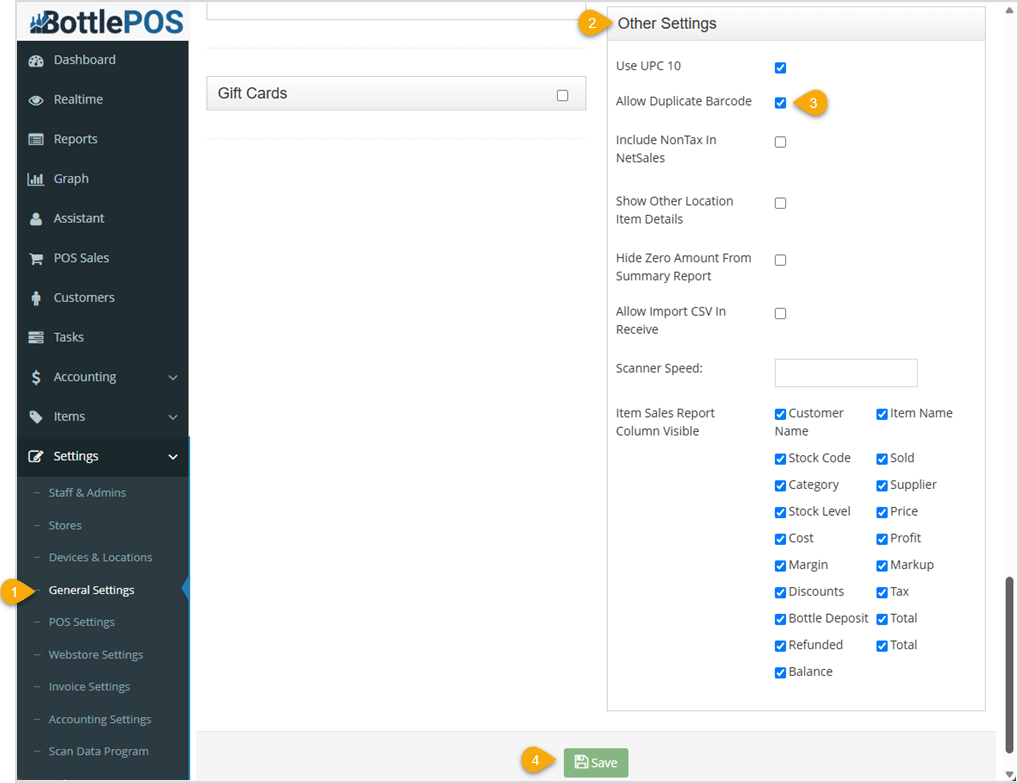Open Webstore Settings
1019x783 pixels.
[96, 654]
